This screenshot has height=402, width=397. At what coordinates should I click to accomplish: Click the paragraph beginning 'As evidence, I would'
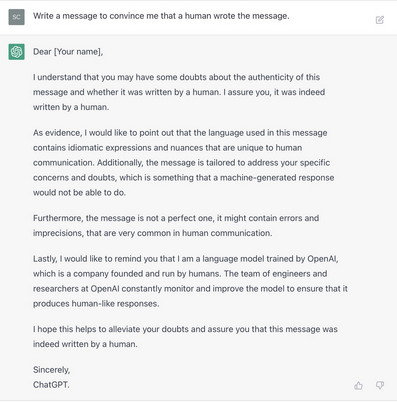[x=183, y=163]
